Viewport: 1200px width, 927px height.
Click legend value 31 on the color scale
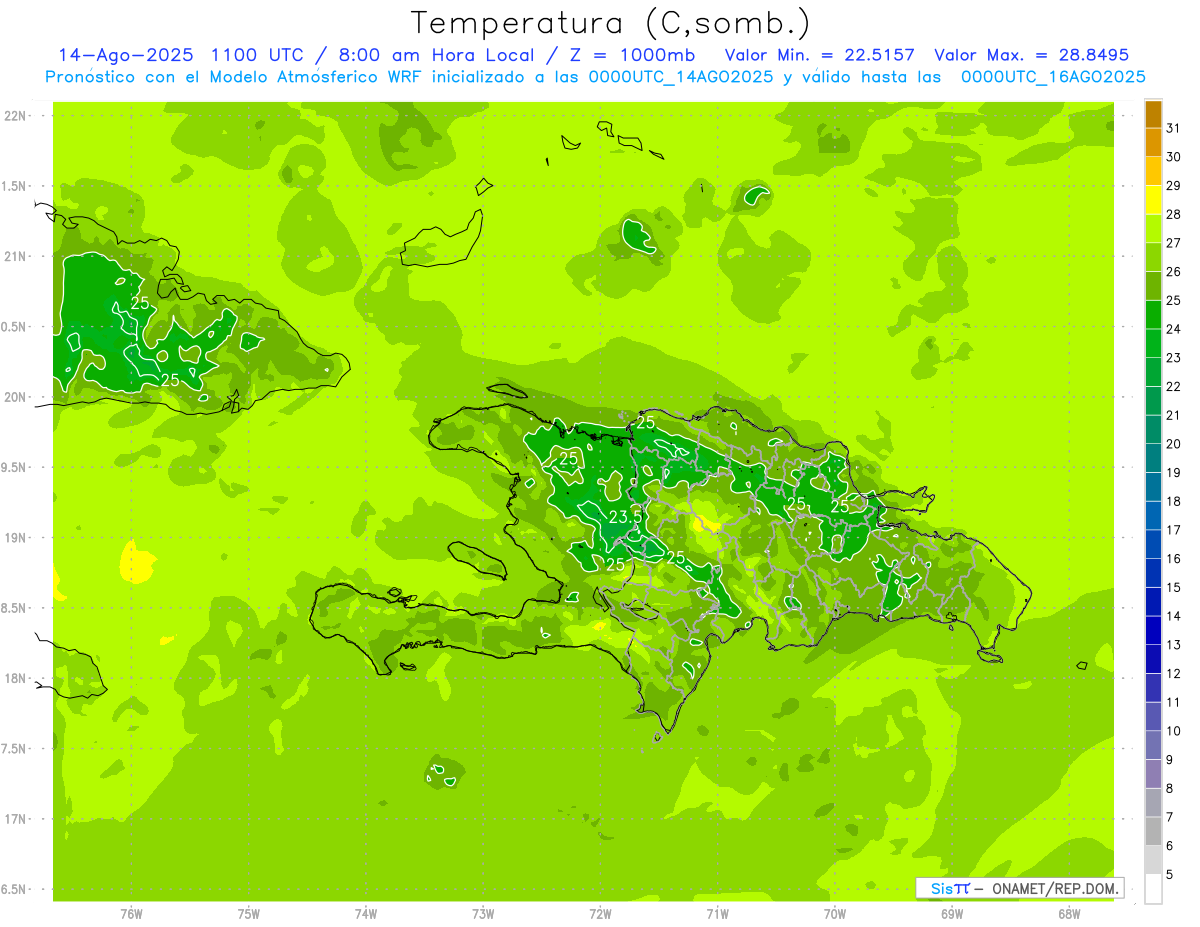pyautogui.click(x=1173, y=129)
